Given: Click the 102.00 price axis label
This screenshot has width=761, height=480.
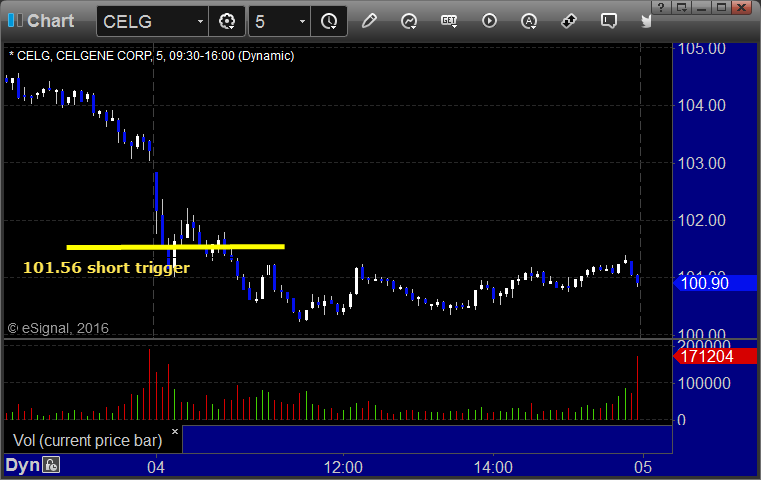Looking at the screenshot, I should [701, 220].
